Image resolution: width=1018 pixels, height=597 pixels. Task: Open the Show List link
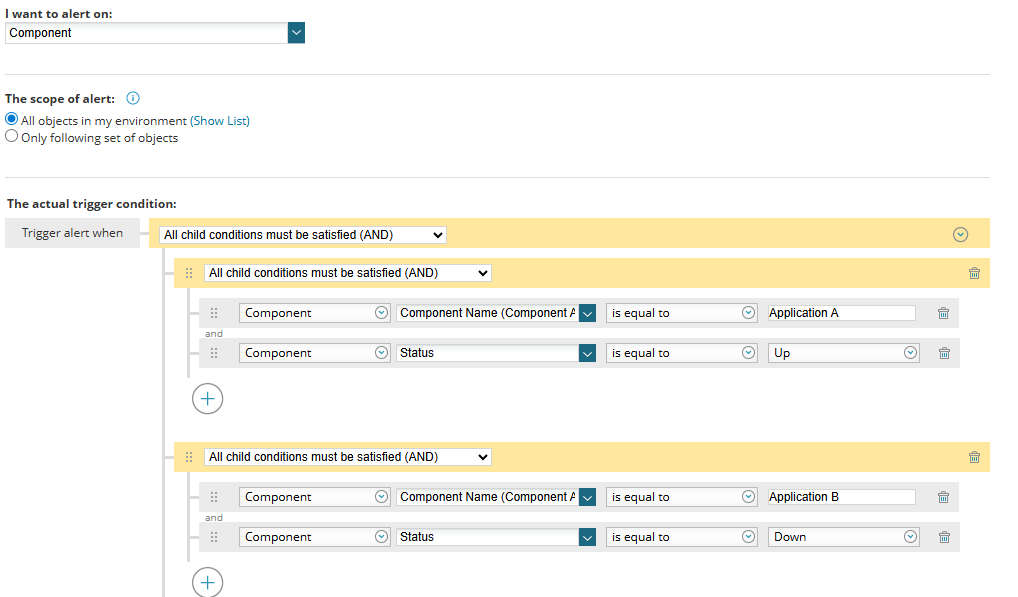[219, 121]
